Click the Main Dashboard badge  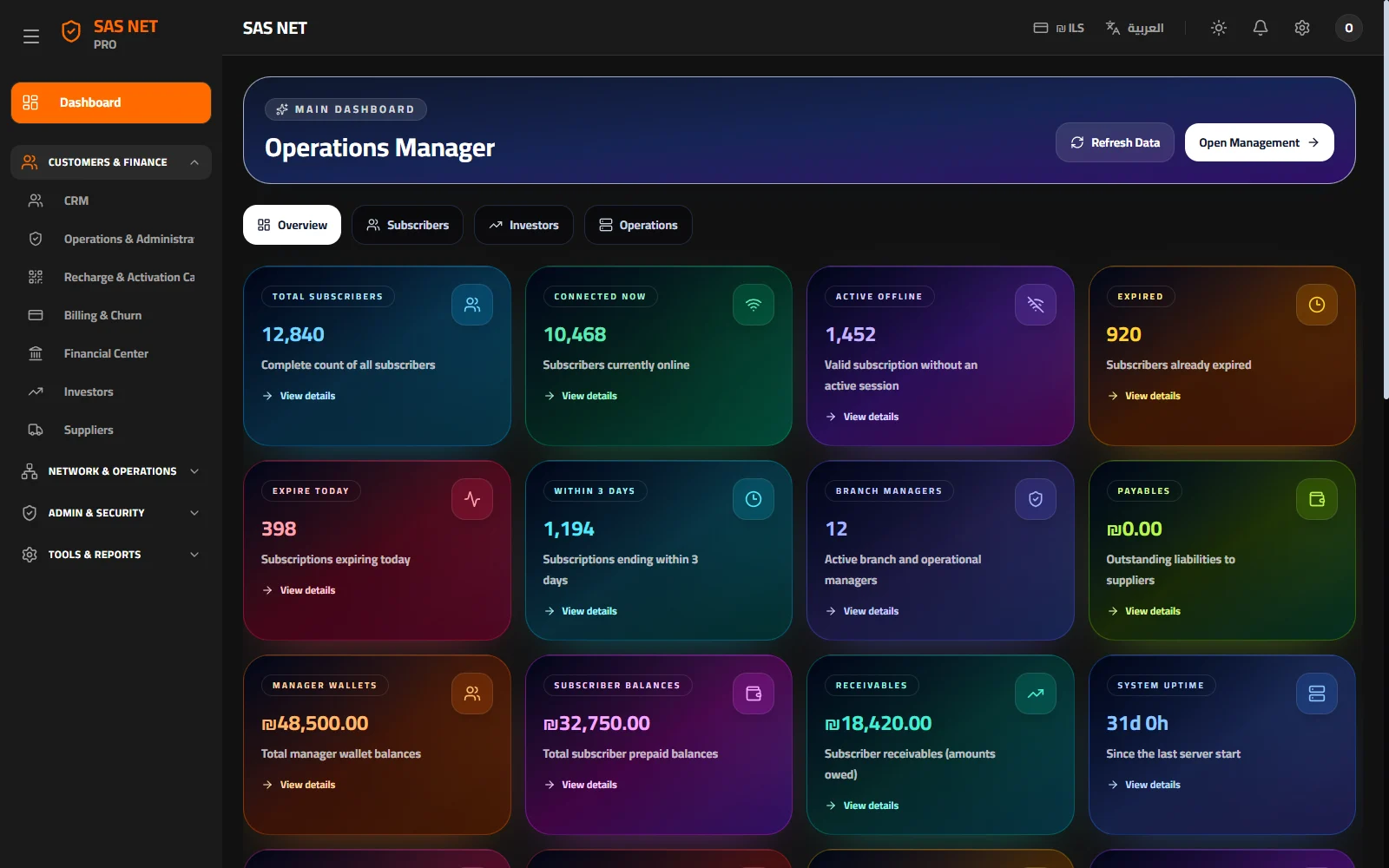tap(346, 109)
